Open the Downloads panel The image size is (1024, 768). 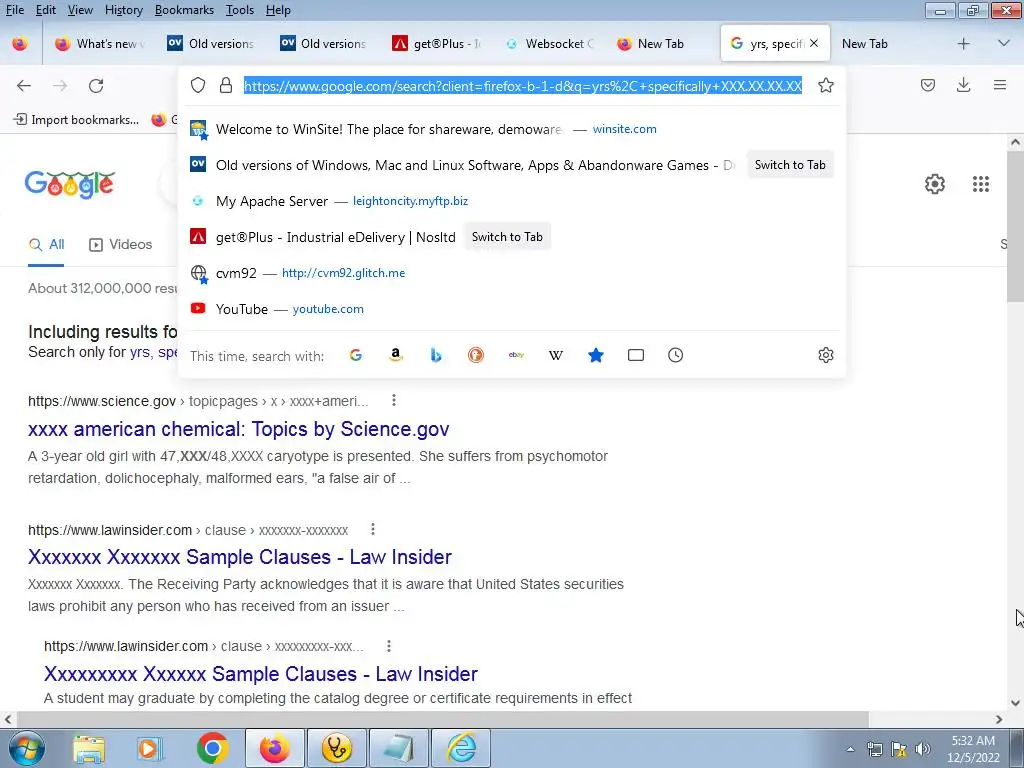963,85
